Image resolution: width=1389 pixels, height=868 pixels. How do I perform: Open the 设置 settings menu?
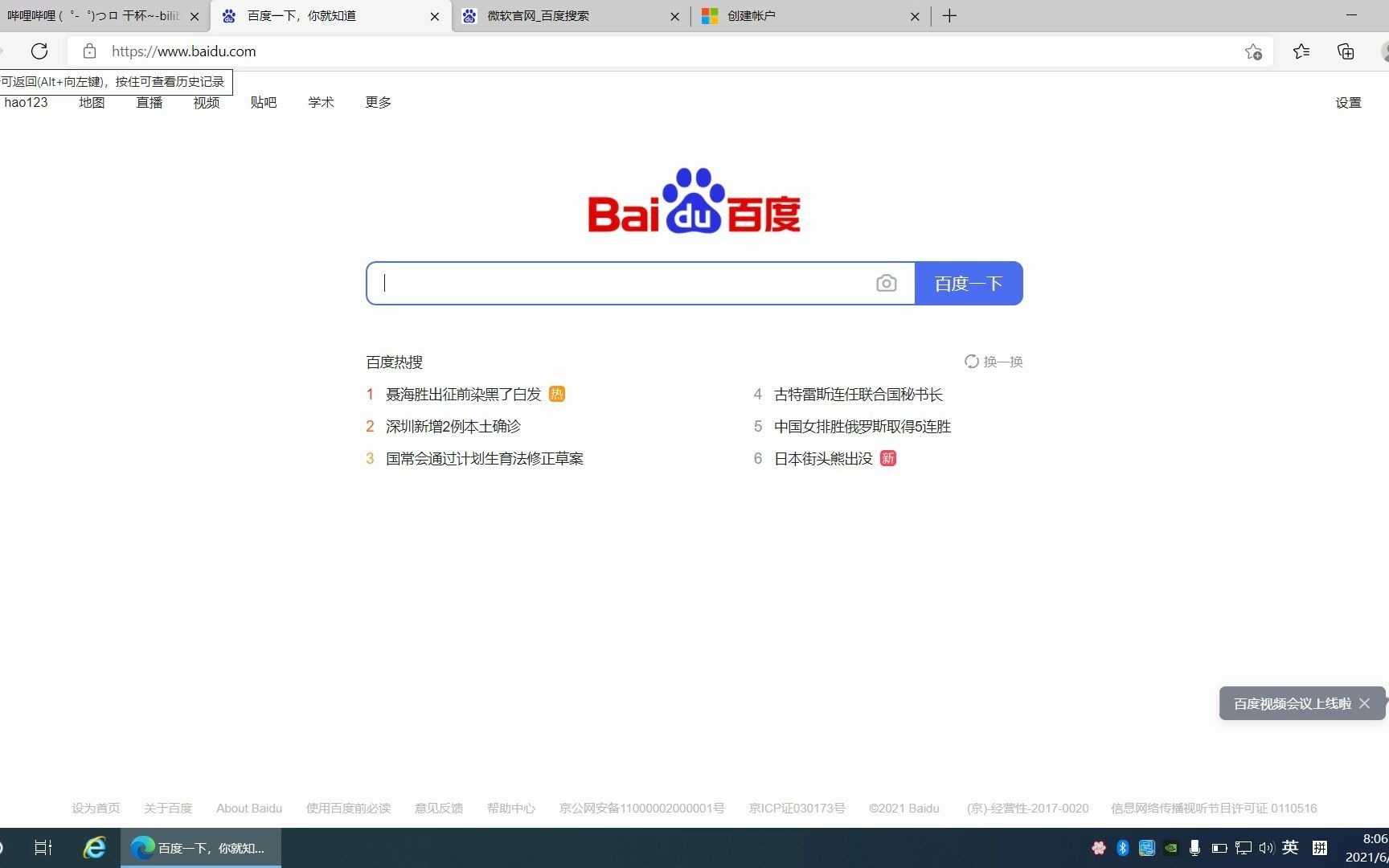click(x=1348, y=103)
